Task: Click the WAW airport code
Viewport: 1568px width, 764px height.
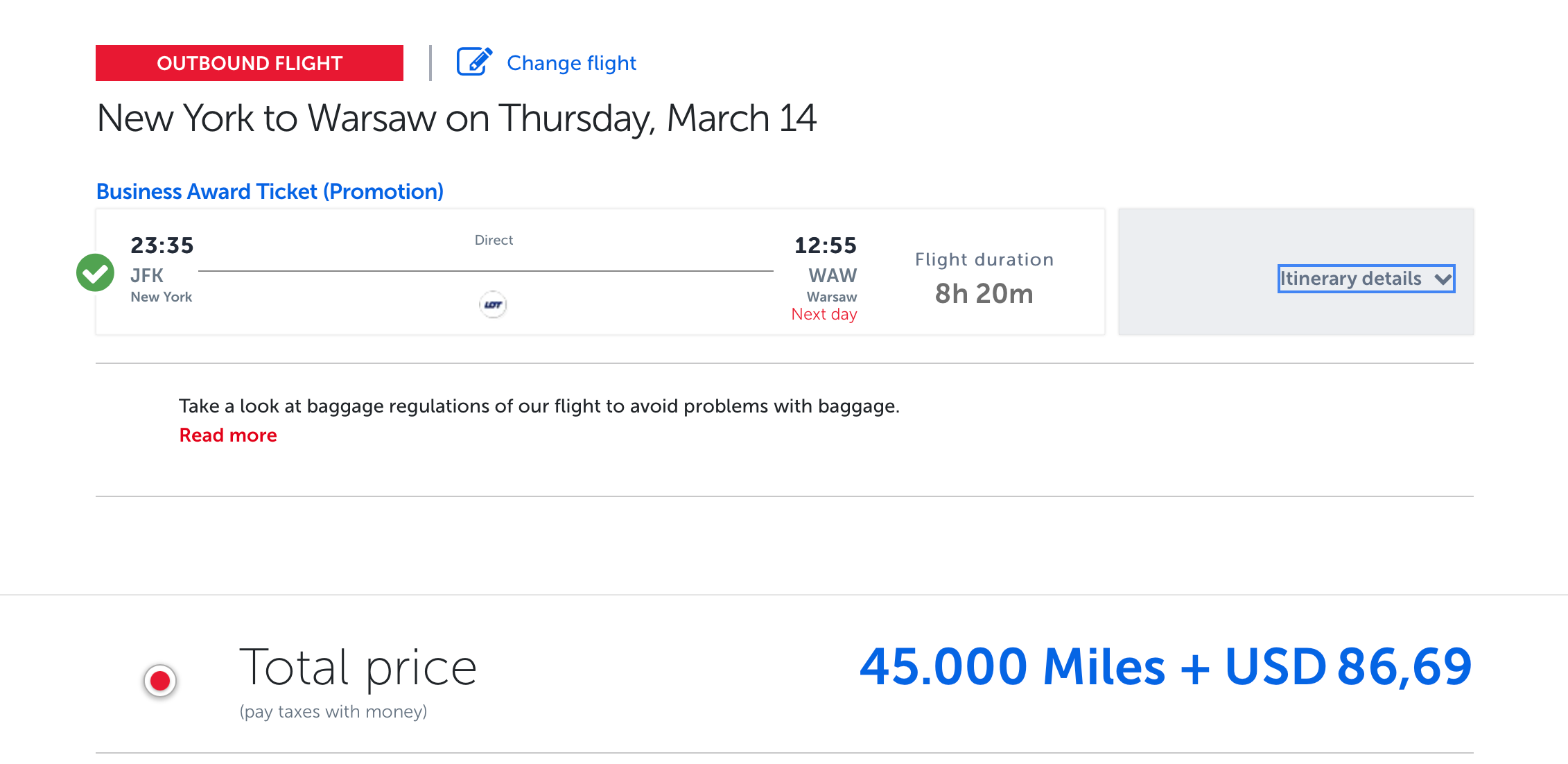Action: point(833,275)
